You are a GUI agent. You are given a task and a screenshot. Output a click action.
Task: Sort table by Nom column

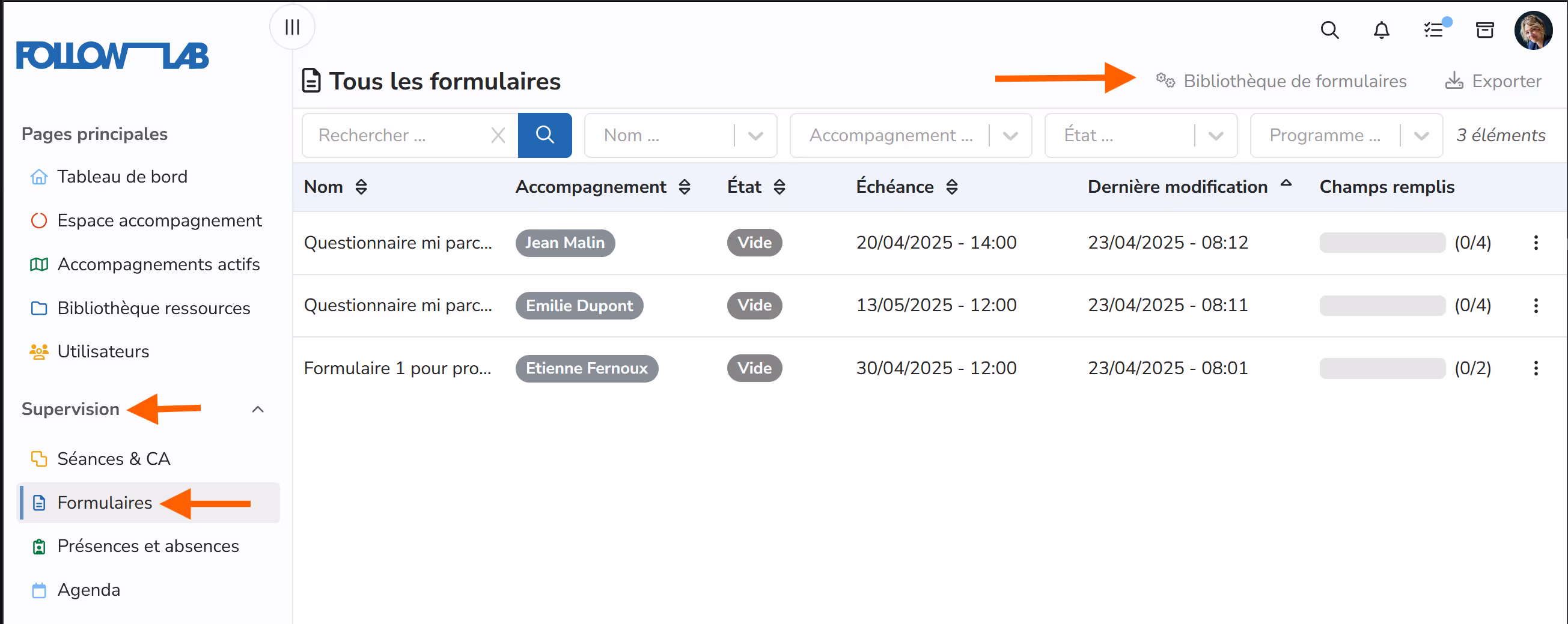tap(361, 187)
